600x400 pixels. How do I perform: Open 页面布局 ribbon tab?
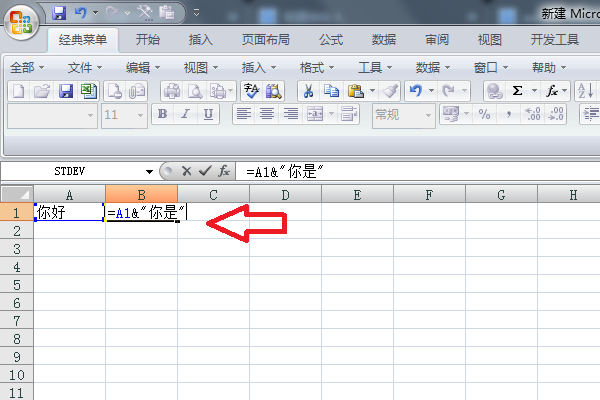tap(266, 40)
